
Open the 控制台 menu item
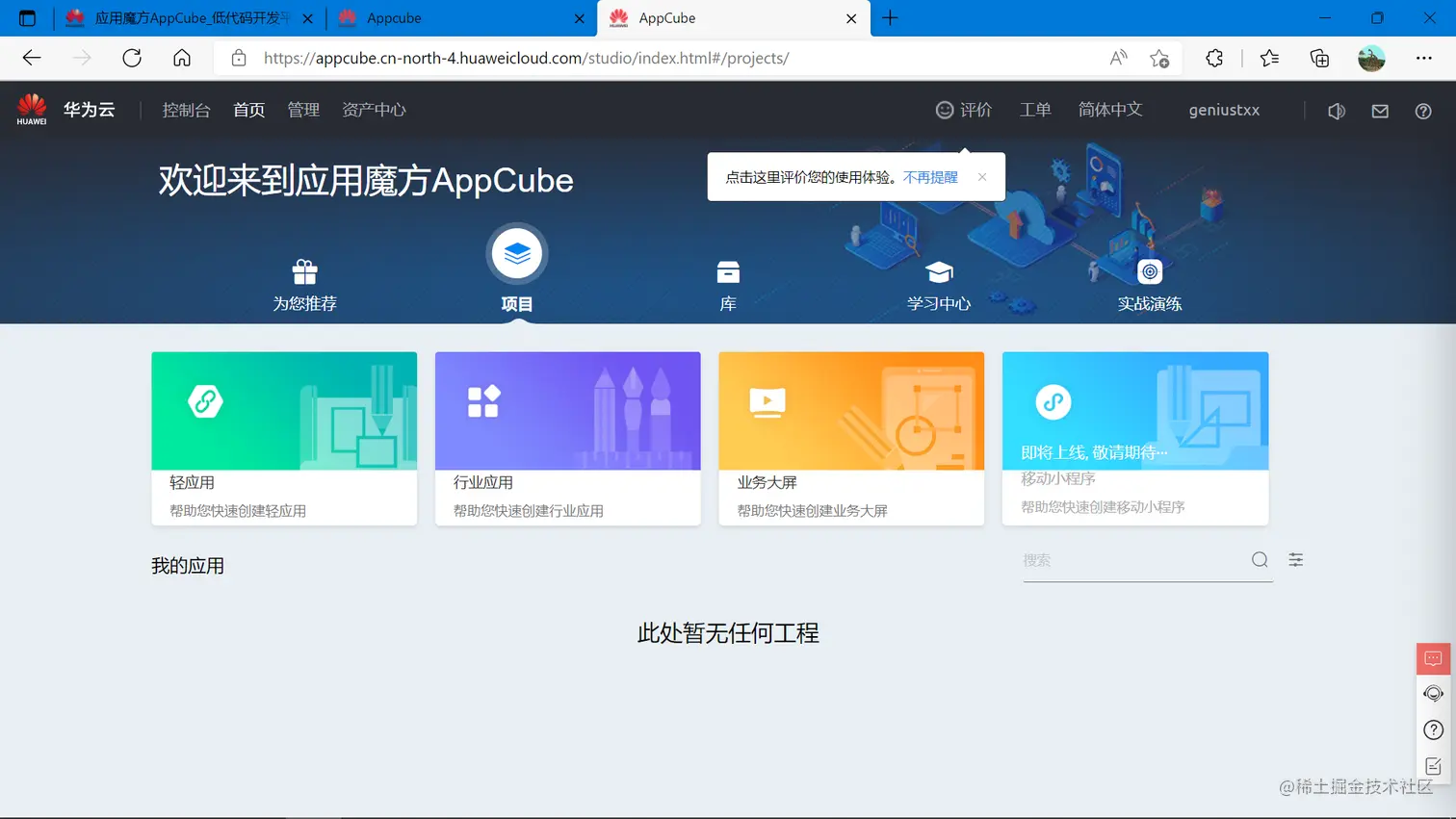click(x=186, y=110)
